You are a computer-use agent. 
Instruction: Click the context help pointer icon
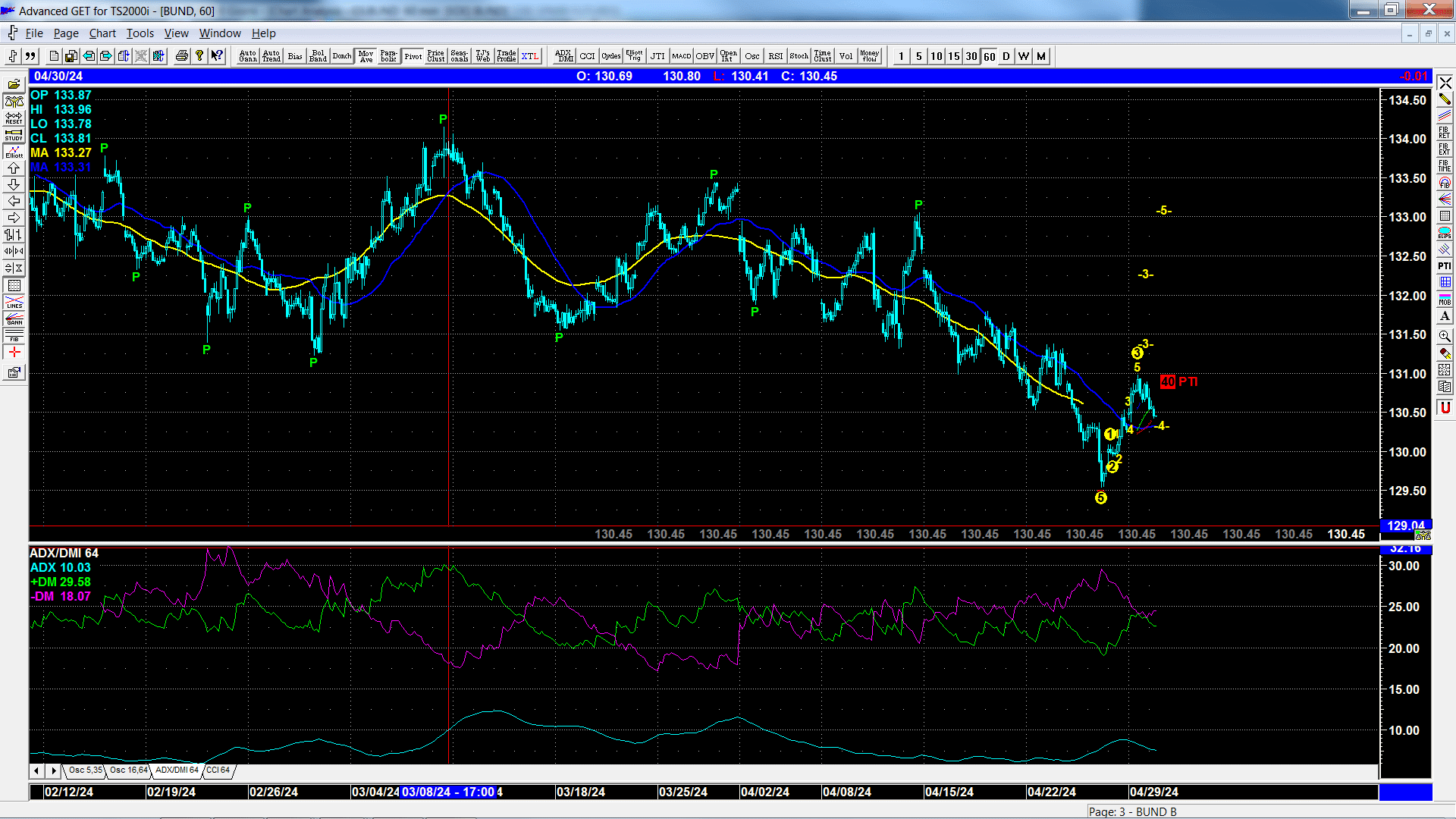(x=217, y=56)
